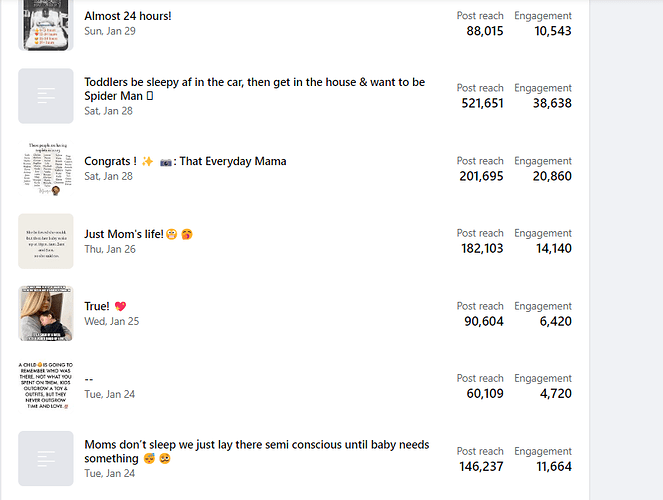Click the camera emoji in Congrats post title
663x500 pixels.
coord(166,162)
